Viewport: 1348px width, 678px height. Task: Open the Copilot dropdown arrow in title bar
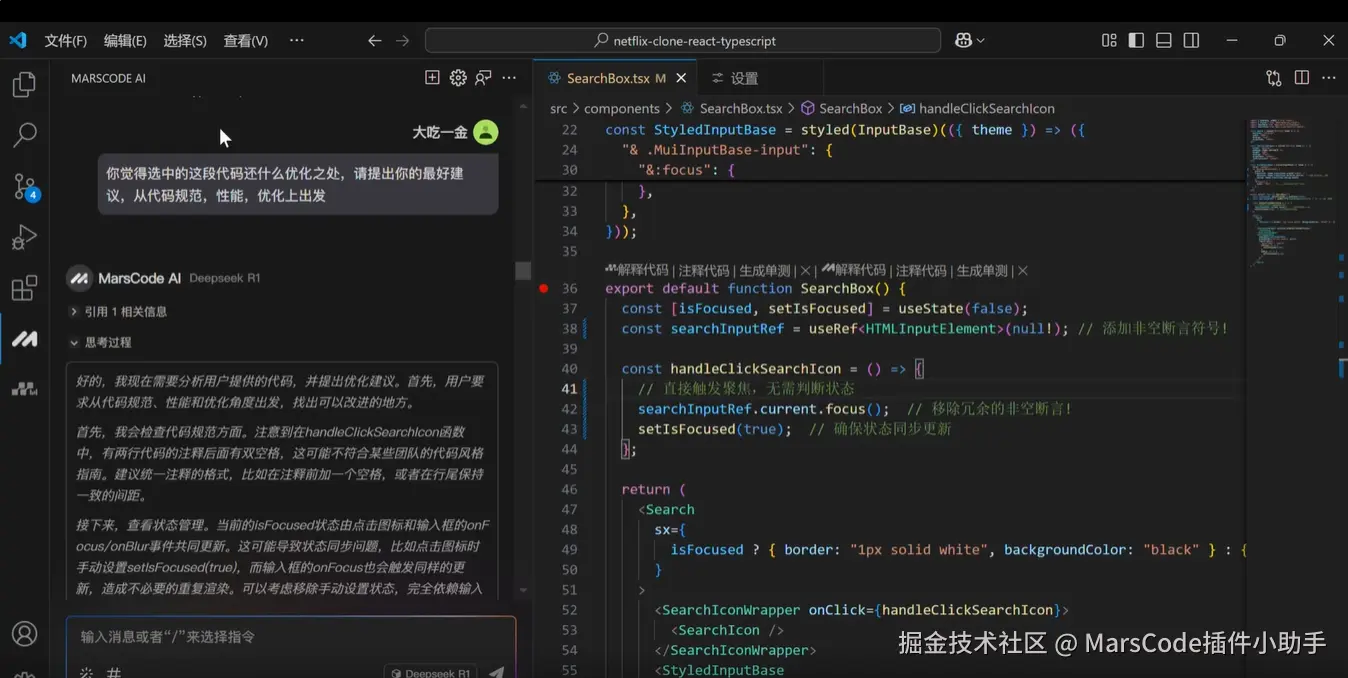pos(981,41)
